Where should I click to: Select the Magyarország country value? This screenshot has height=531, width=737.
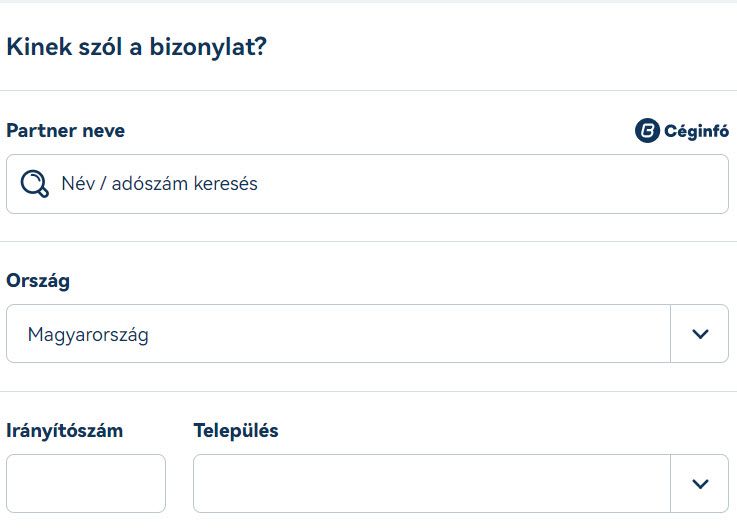pyautogui.click(x=88, y=335)
